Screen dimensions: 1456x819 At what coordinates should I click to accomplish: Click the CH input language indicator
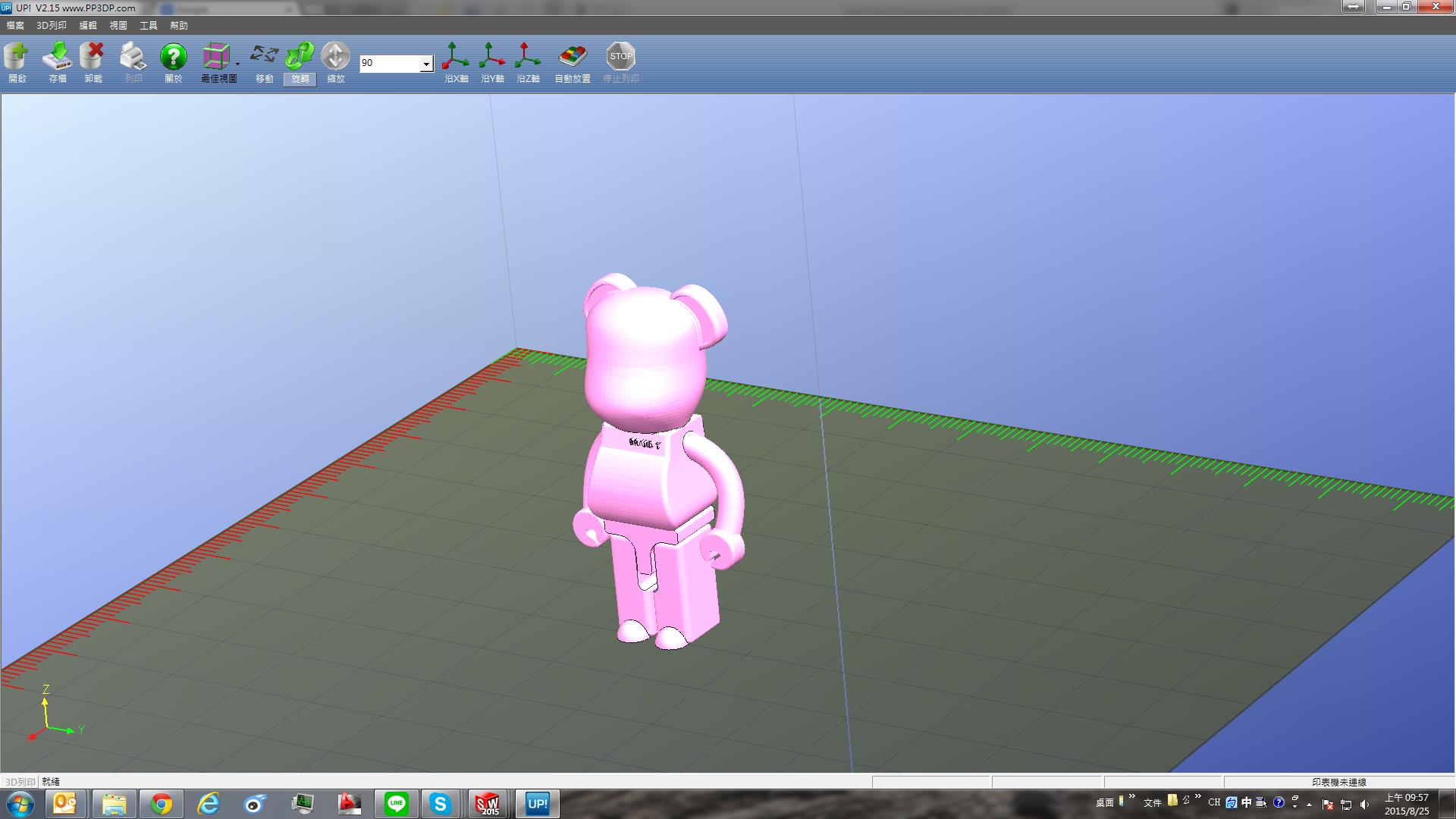tap(1214, 802)
